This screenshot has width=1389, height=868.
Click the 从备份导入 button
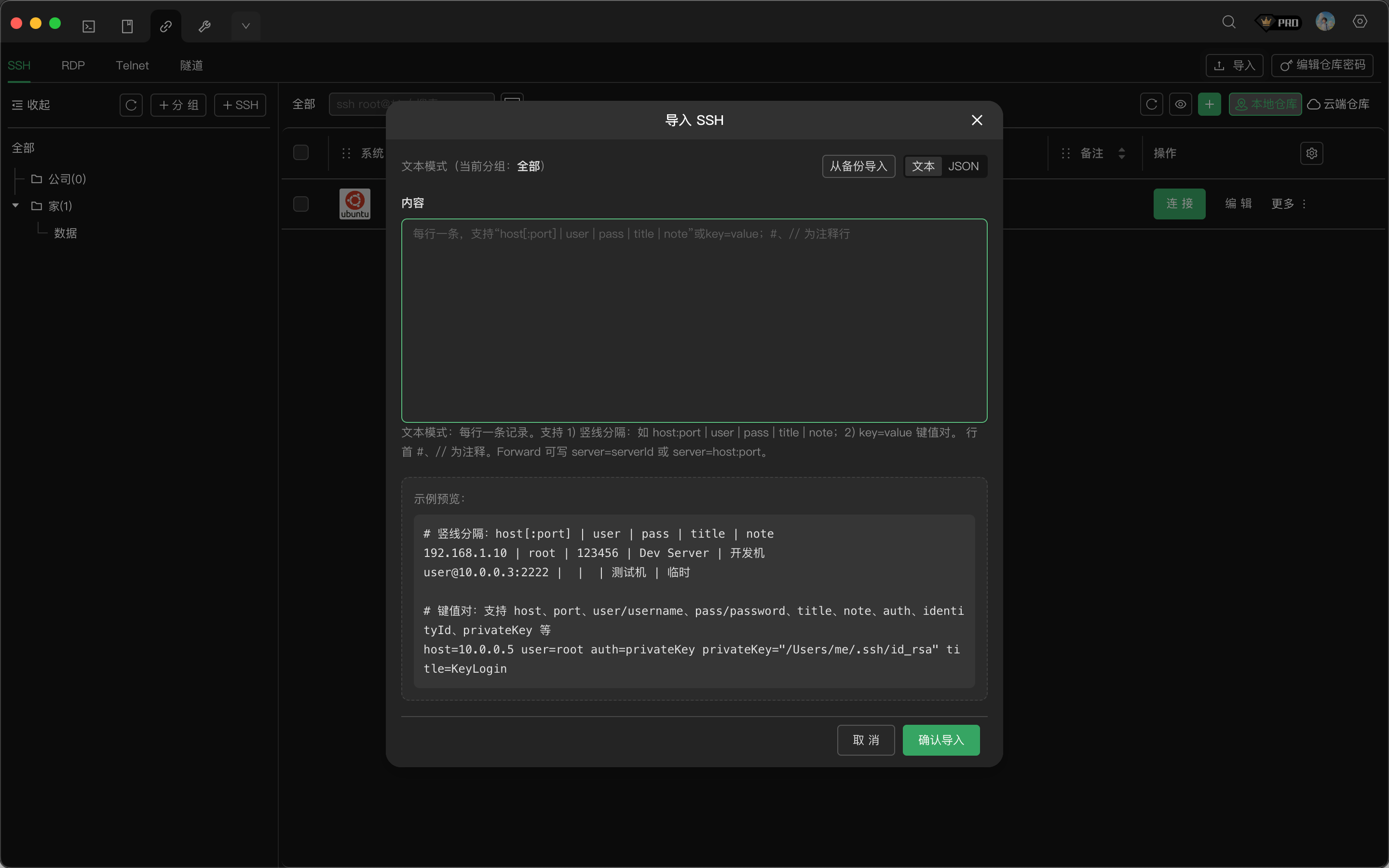pos(858,166)
